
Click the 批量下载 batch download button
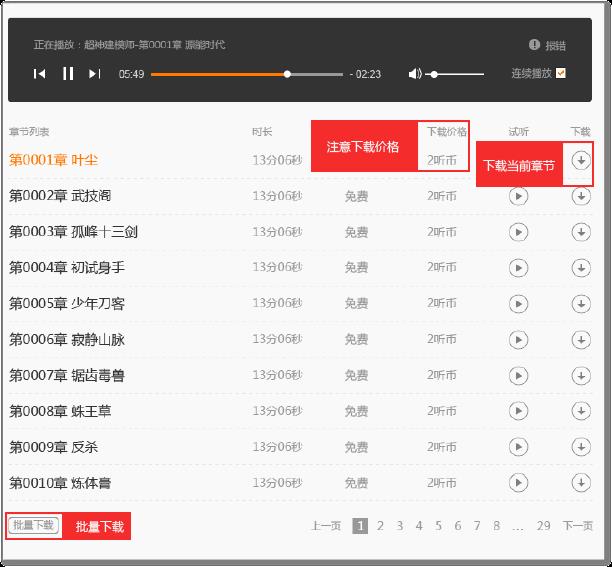click(x=33, y=525)
